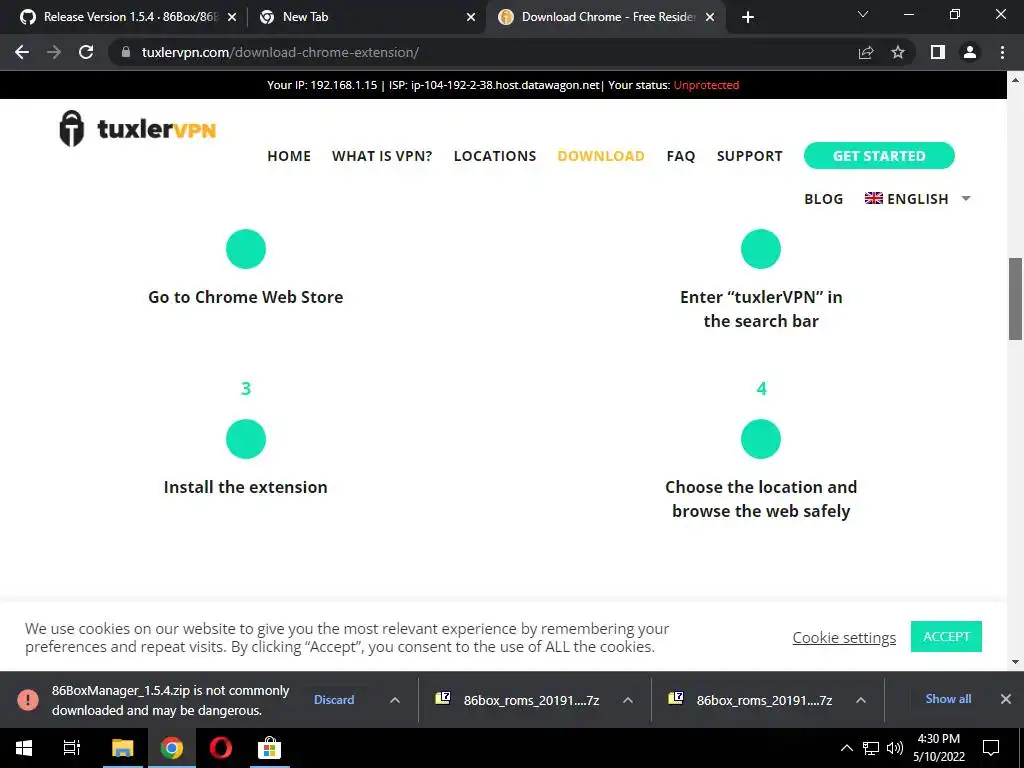1024x768 pixels.
Task: Open a new tab with plus button
Action: point(748,17)
